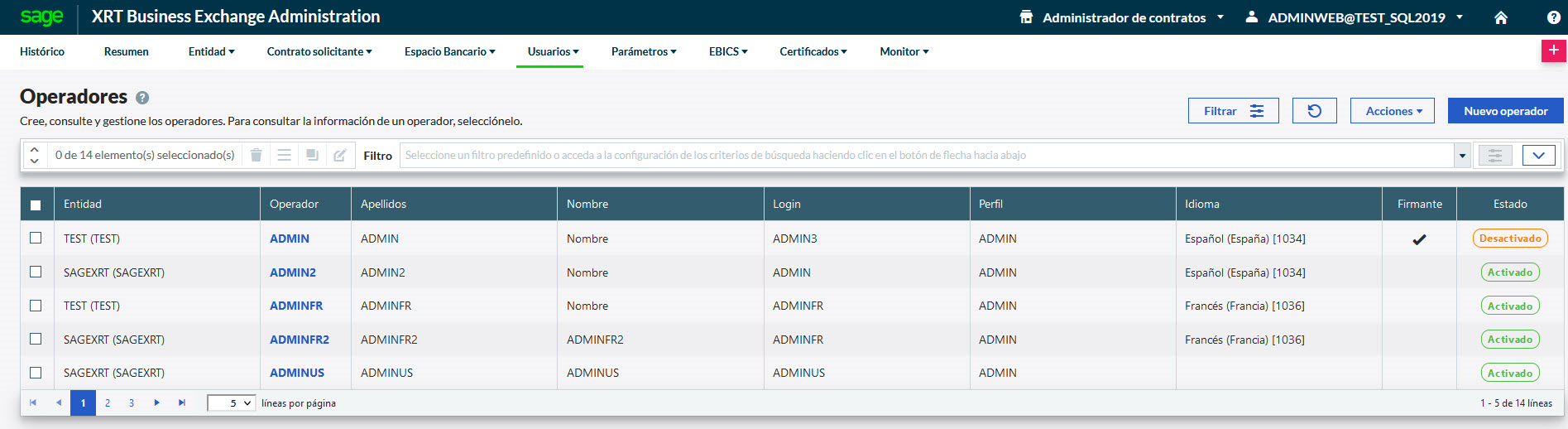1568x429 pixels.
Task: Open the ADMINFR operator link
Action: tap(296, 306)
